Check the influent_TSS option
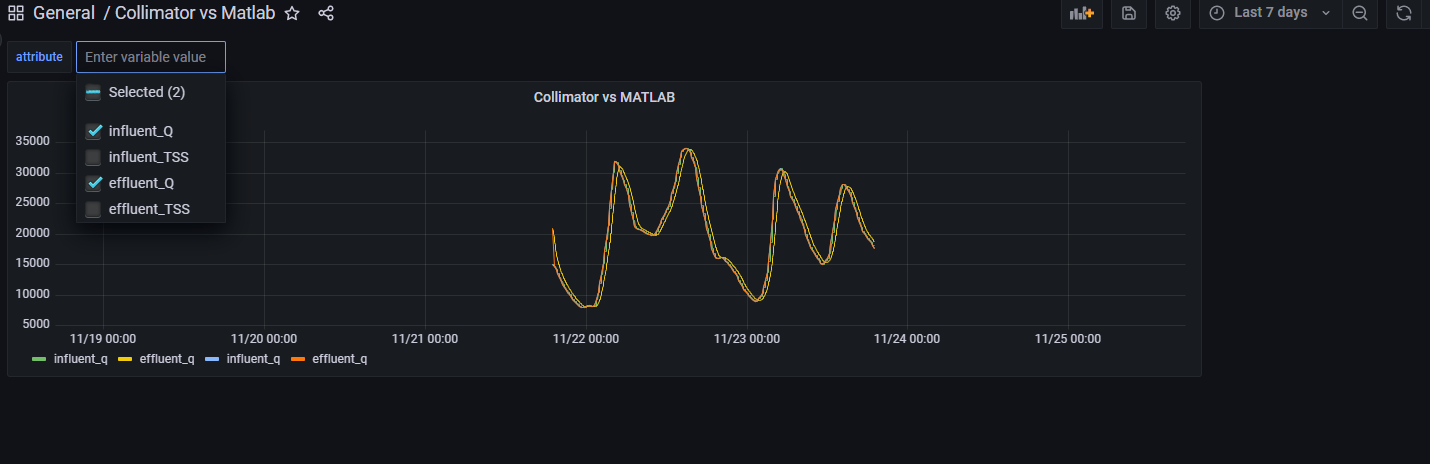 (93, 157)
